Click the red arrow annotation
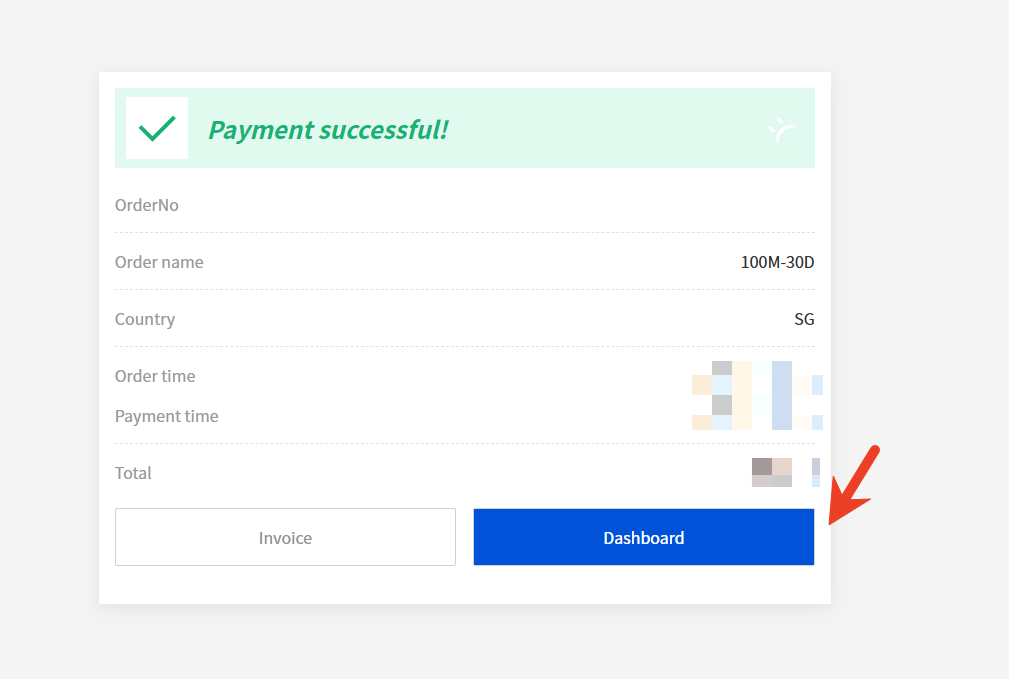 (x=853, y=483)
